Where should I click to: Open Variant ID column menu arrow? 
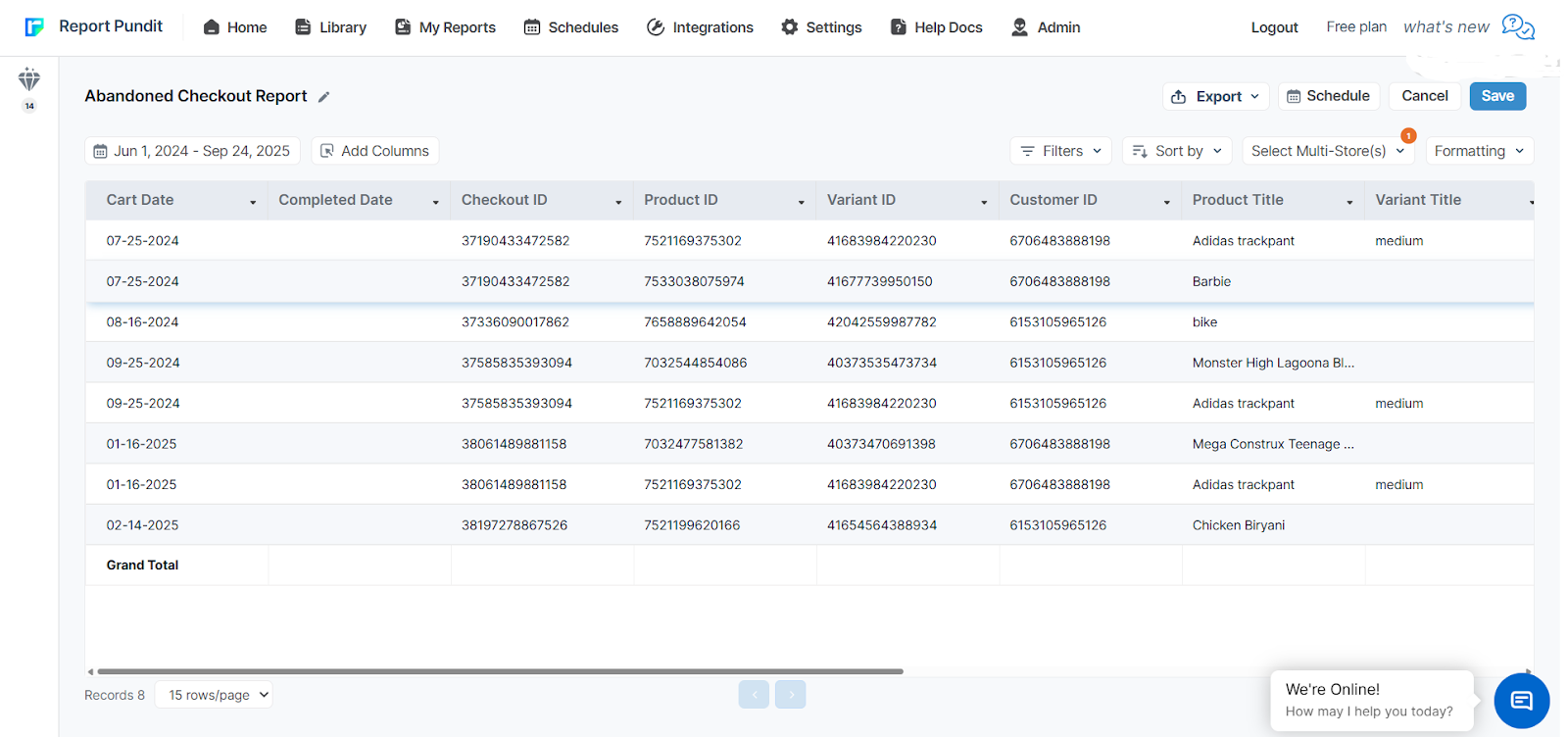tap(984, 202)
